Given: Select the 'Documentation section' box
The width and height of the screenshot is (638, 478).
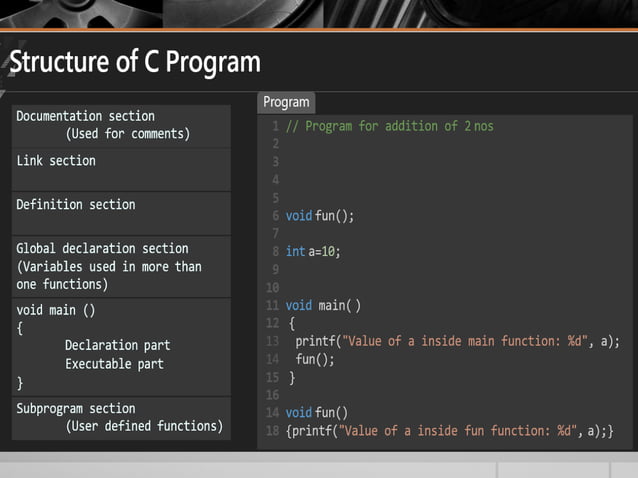Looking at the screenshot, I should pos(121,126).
